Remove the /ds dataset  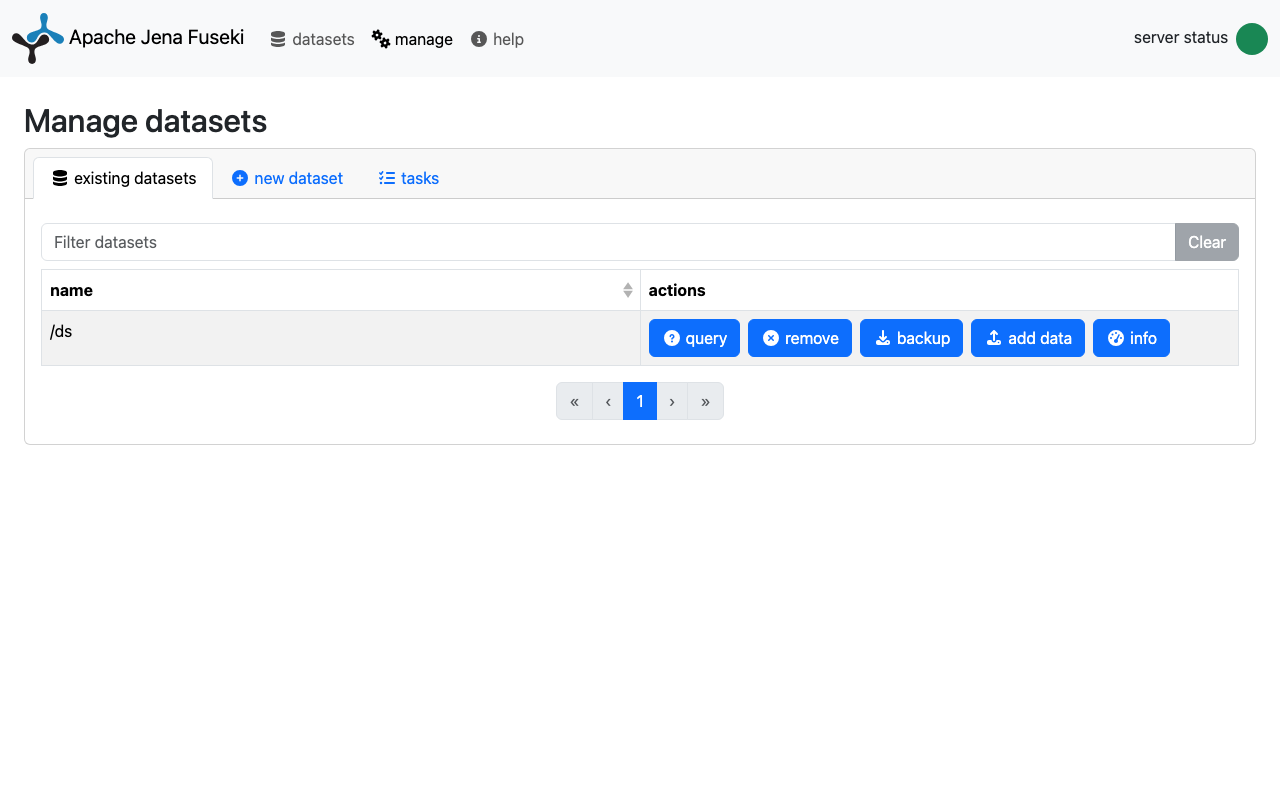click(800, 338)
